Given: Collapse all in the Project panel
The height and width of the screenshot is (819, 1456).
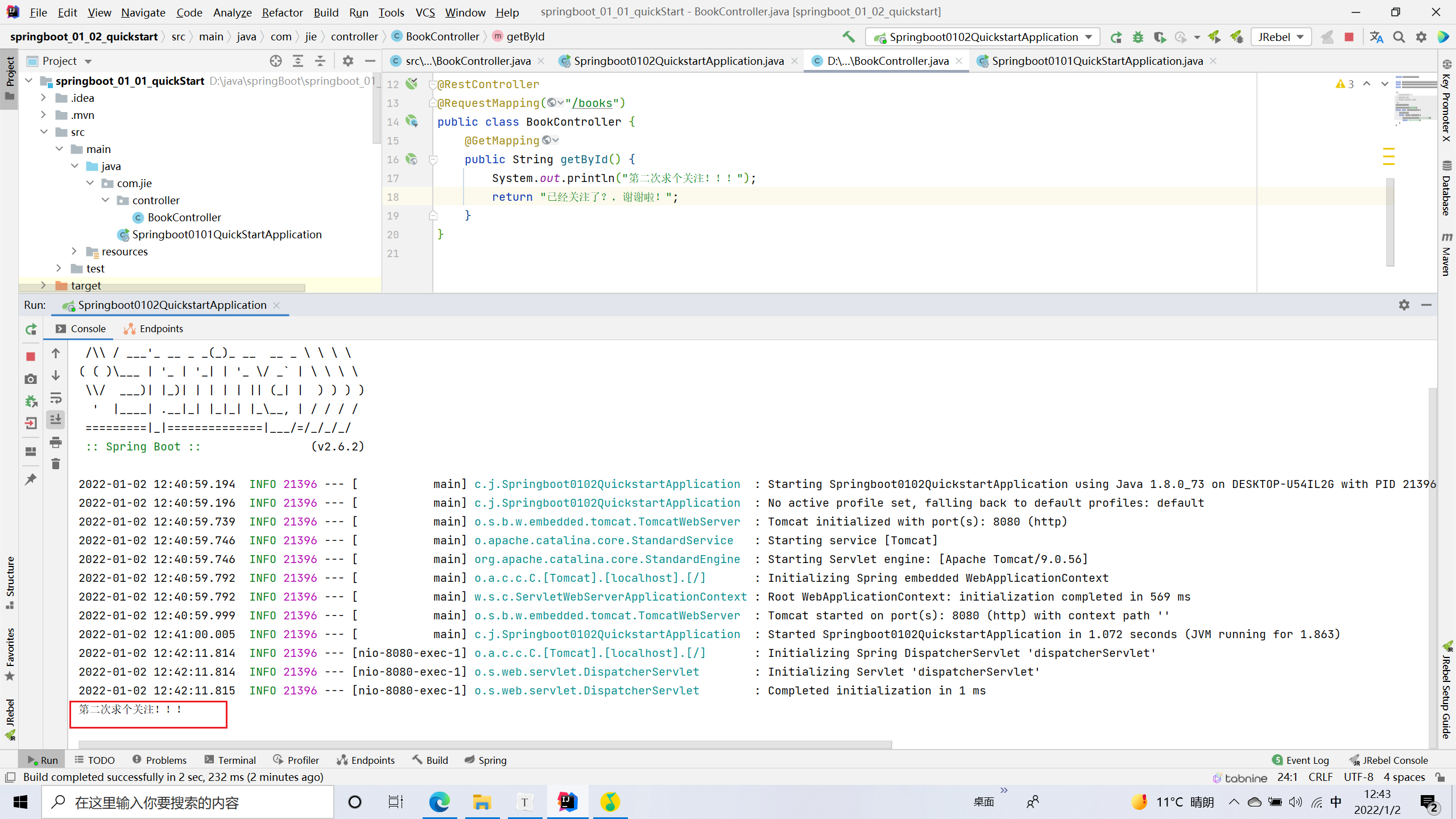Looking at the screenshot, I should pos(320,61).
